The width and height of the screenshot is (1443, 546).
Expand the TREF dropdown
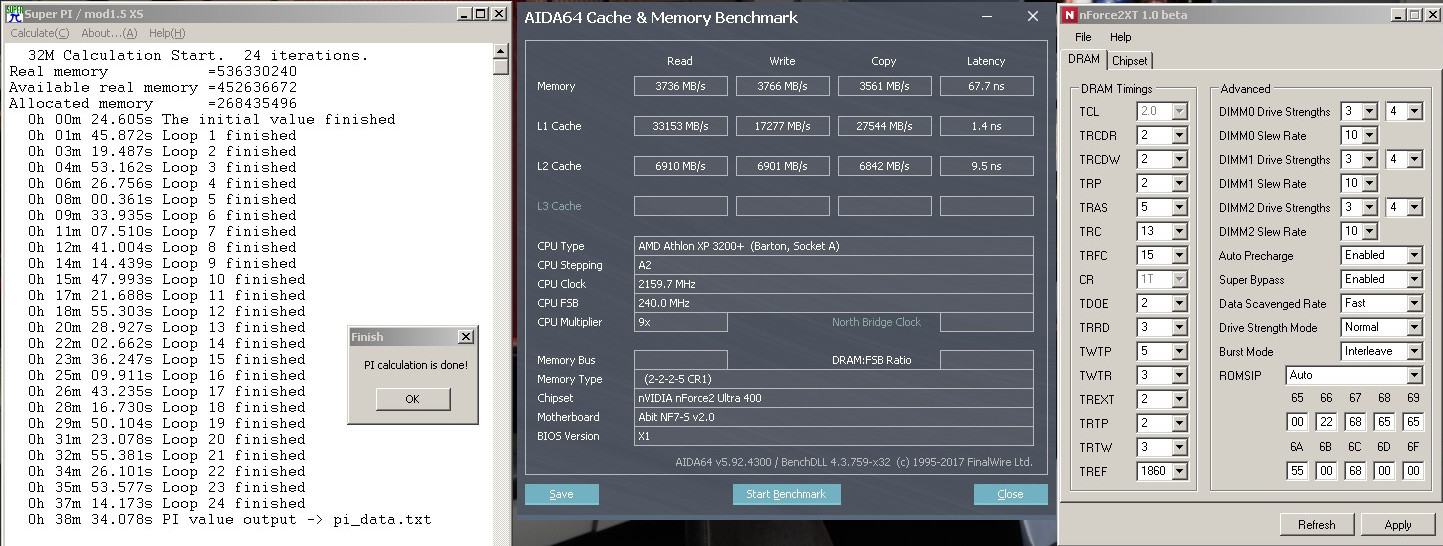tap(1179, 471)
